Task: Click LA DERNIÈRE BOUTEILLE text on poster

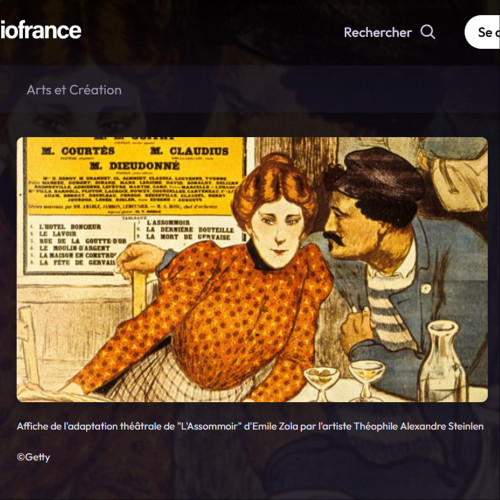Action: click(190, 230)
